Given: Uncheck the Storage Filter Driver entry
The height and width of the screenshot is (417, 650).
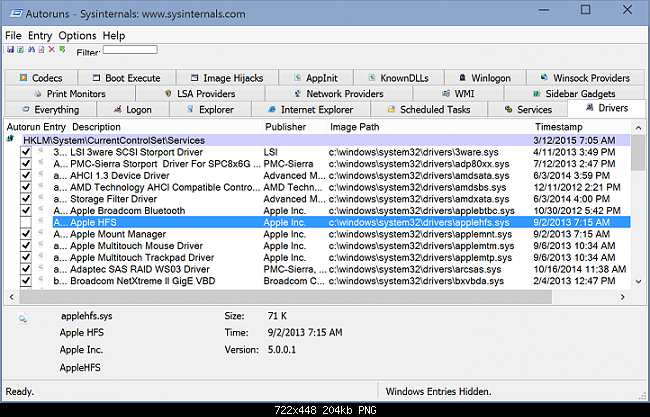Looking at the screenshot, I should tap(26, 199).
